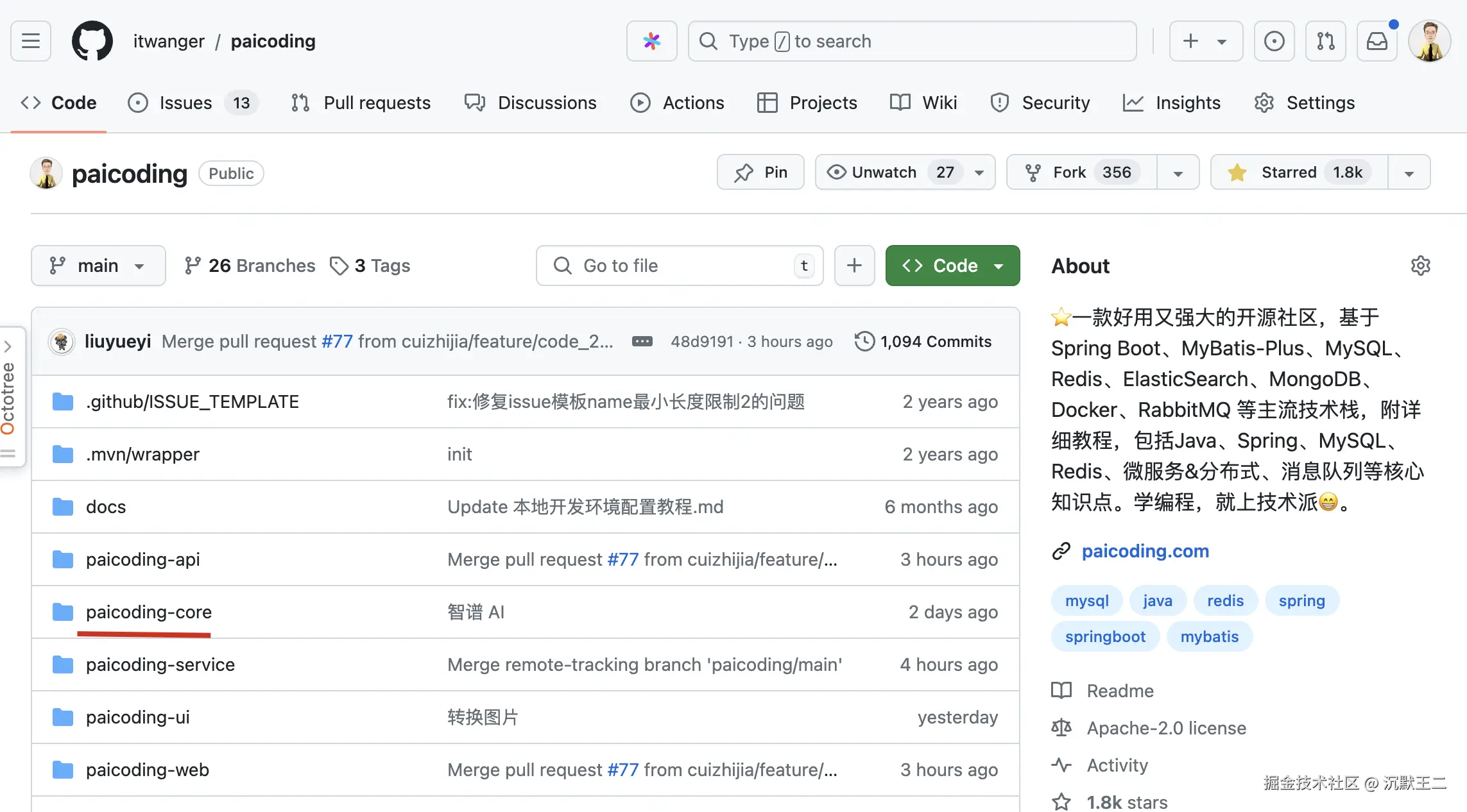This screenshot has height=812, width=1467.
Task: Open the Fork options dropdown arrow
Action: click(1178, 172)
